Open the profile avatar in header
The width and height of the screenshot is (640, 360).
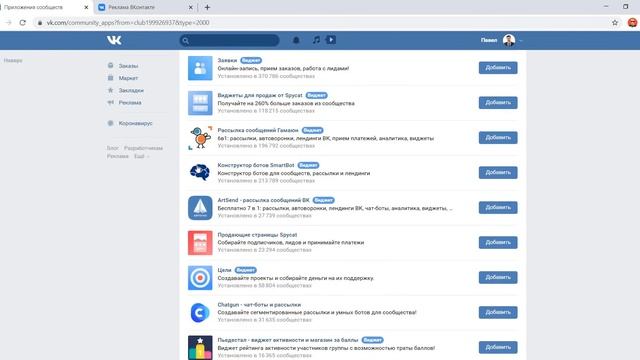pyautogui.click(x=509, y=40)
